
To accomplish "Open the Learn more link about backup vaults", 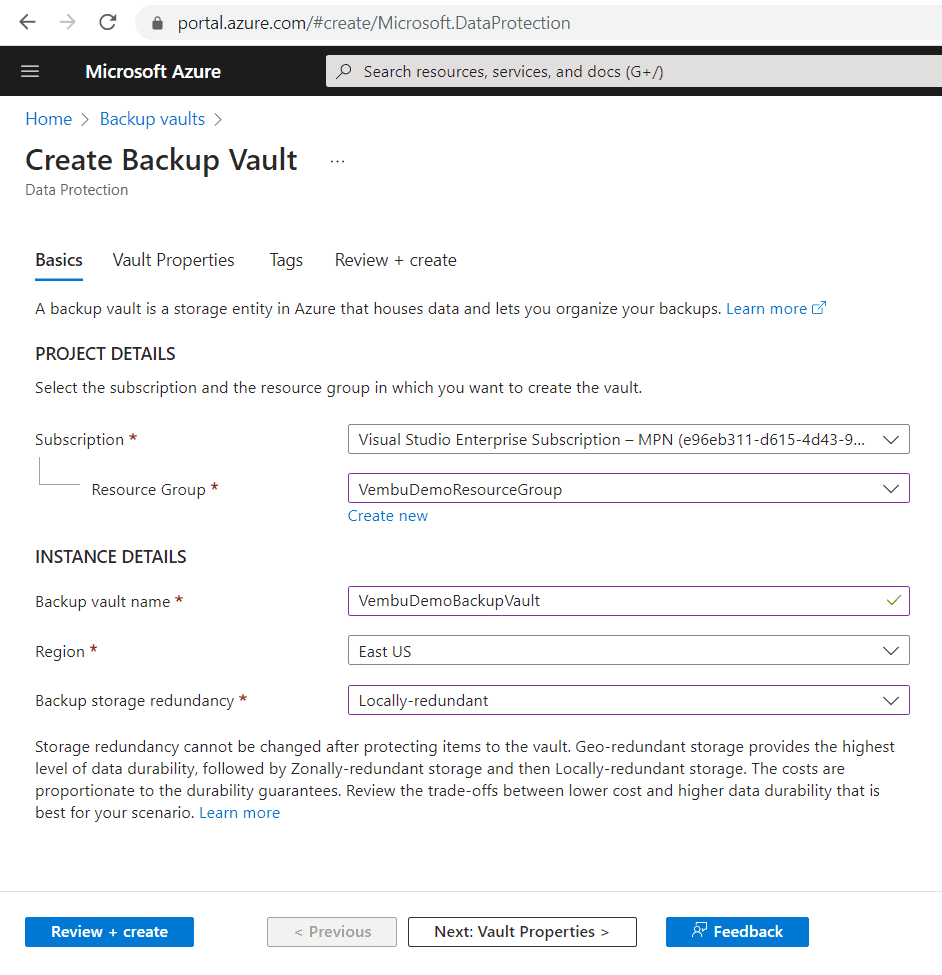I will [x=766, y=308].
